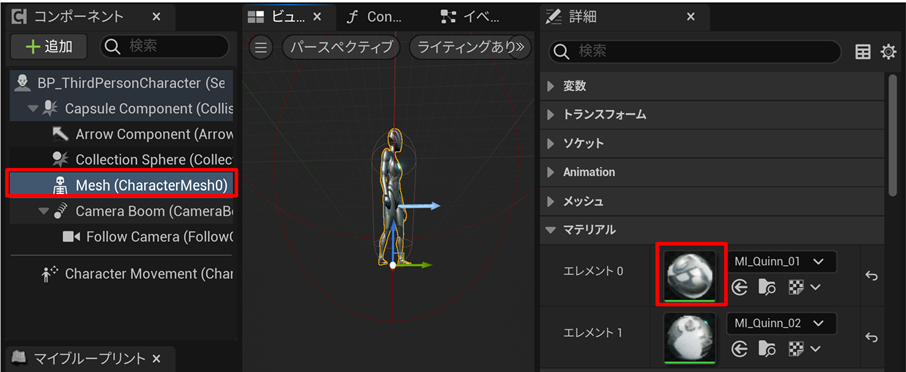Reset Element 0 material to default arrow
The width and height of the screenshot is (906, 372).
pos(872,276)
